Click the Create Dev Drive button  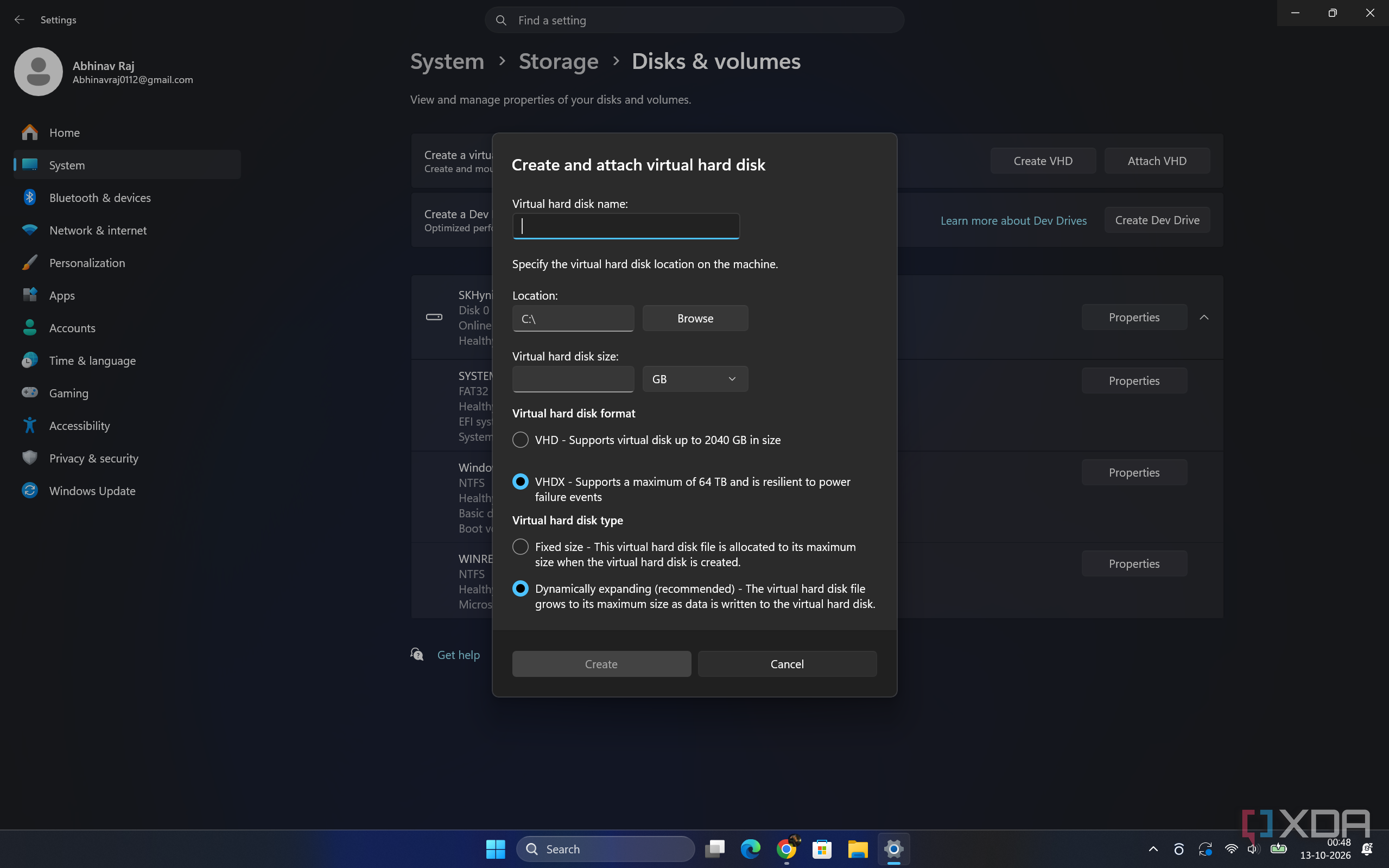1157,220
